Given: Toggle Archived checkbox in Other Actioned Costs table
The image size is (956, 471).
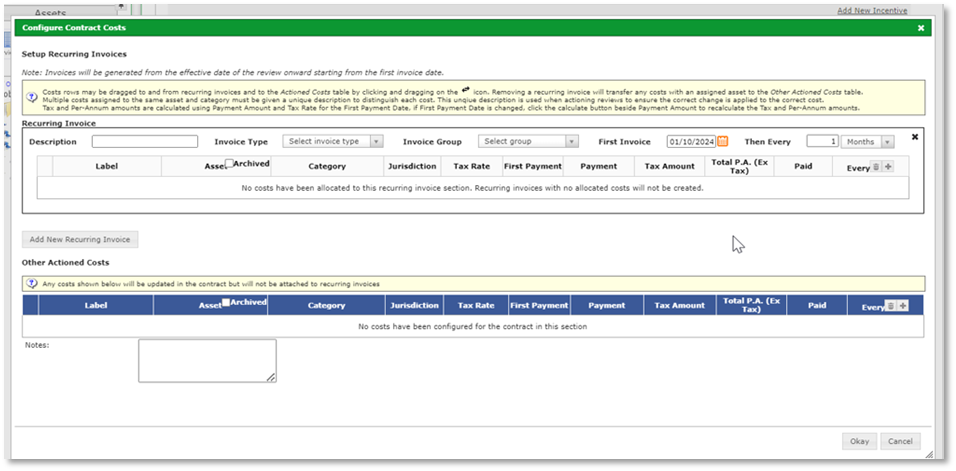Looking at the screenshot, I should [x=226, y=302].
